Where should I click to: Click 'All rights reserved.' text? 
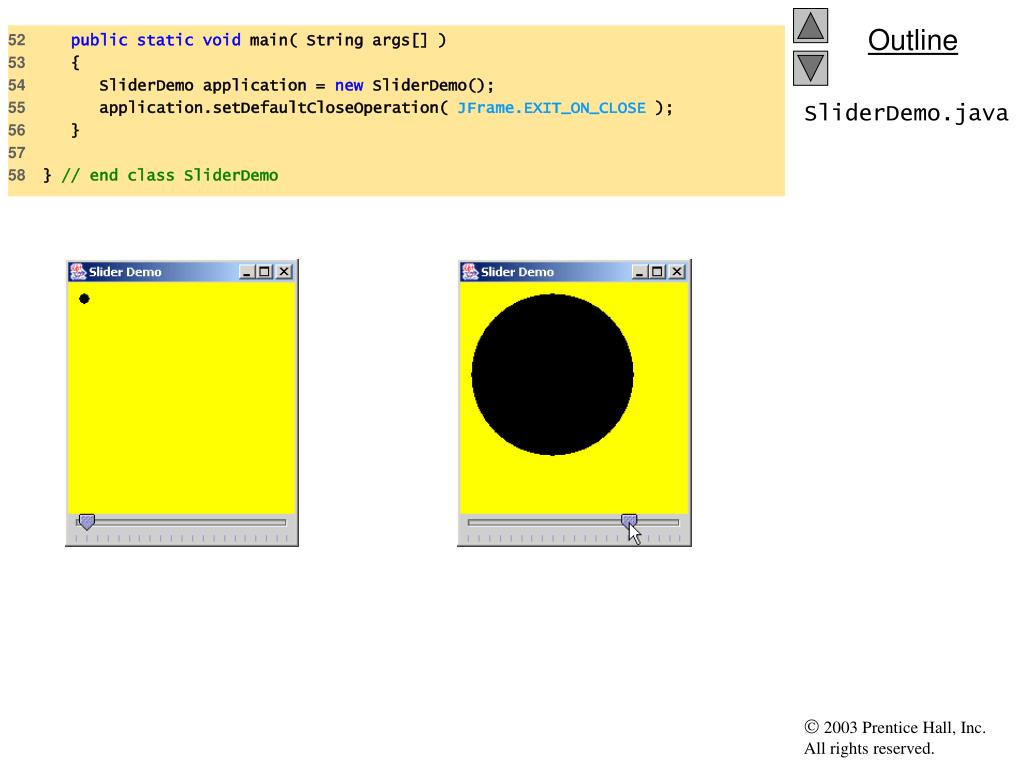click(x=869, y=748)
